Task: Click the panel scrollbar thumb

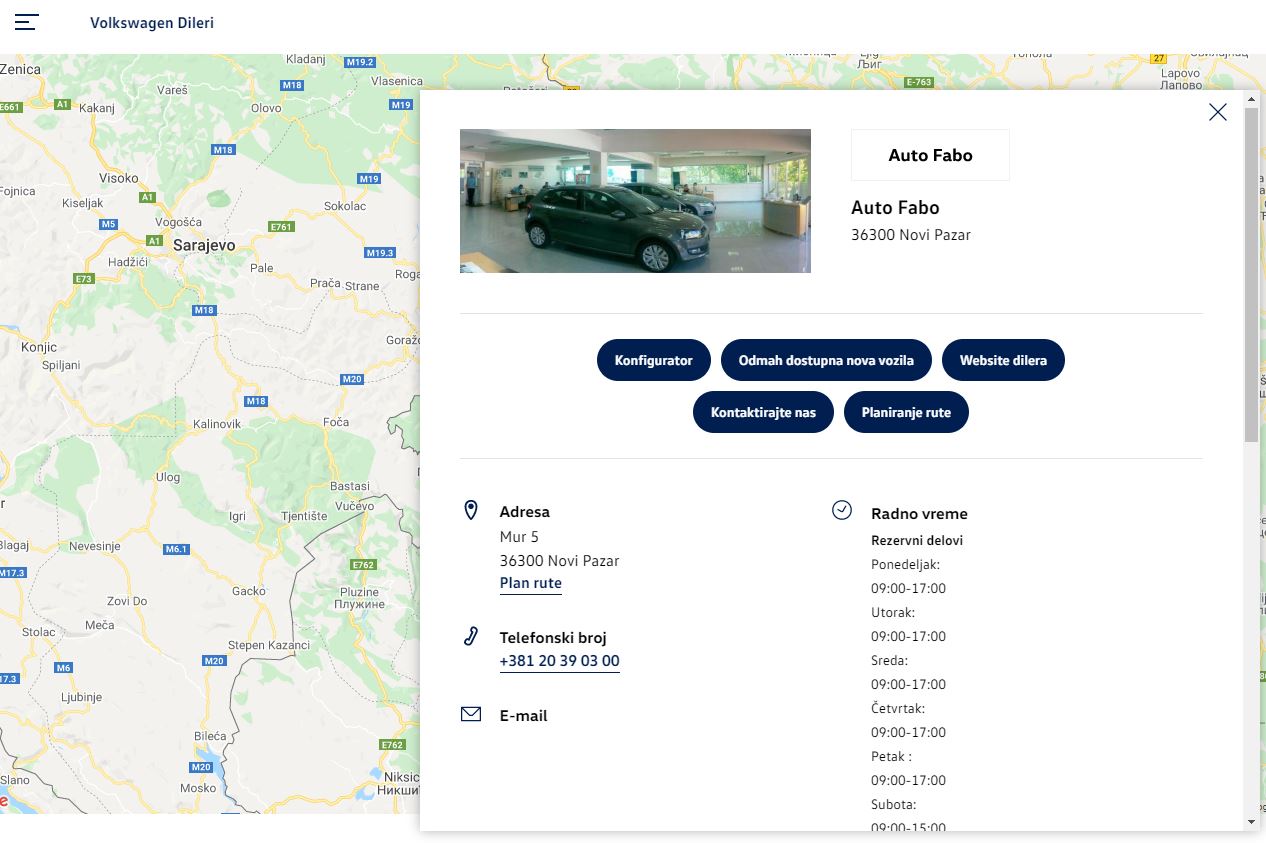Action: [1251, 274]
